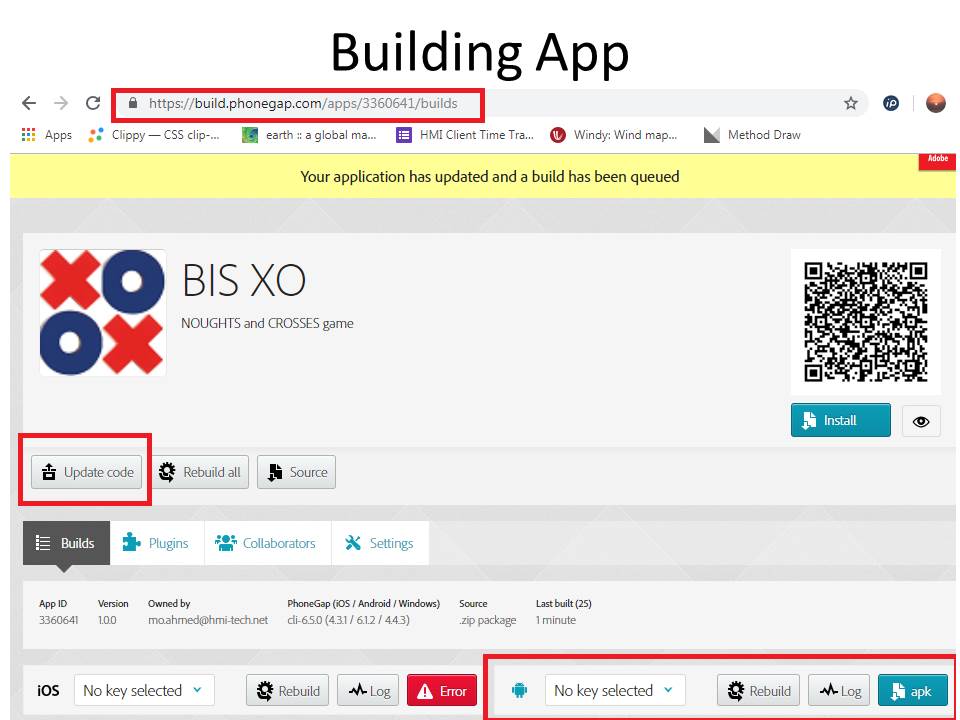The height and width of the screenshot is (720, 960).
Task: Toggle app visibility with eye button
Action: (x=921, y=421)
